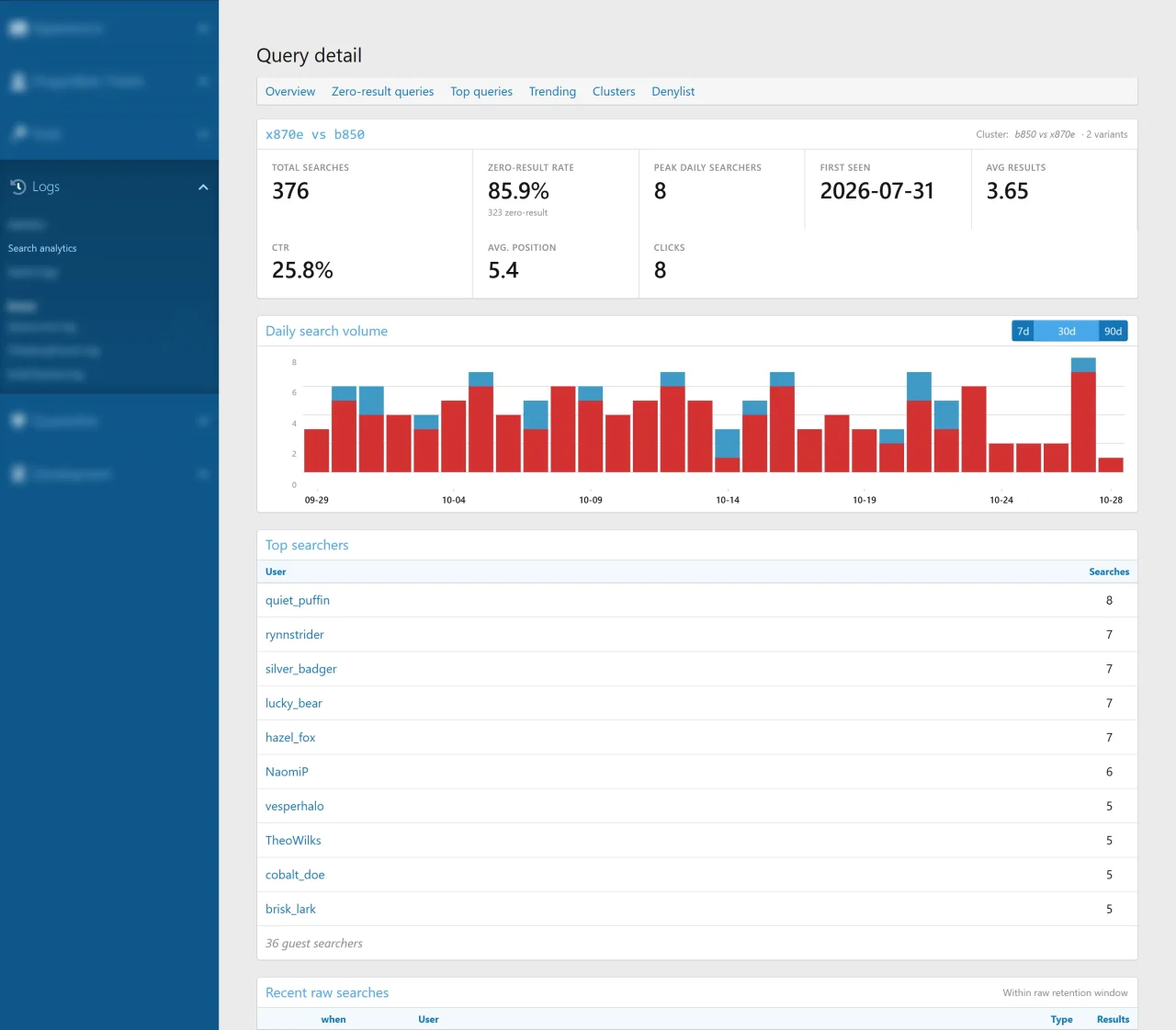Click the First Seen date 2026-07-31

(x=877, y=191)
